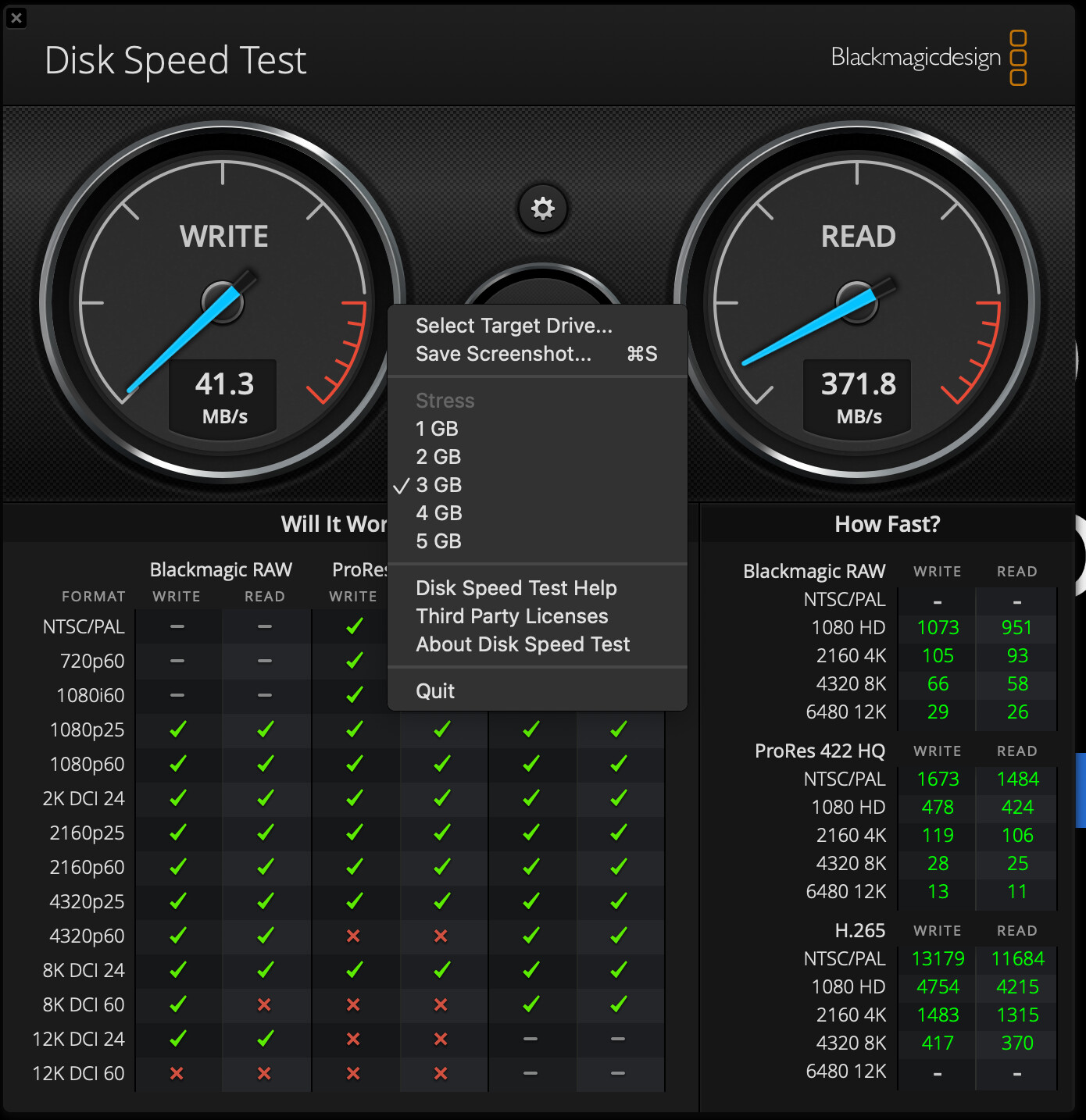The width and height of the screenshot is (1086, 1120).
Task: Click the 371.8 MB/s read speed readout
Action: click(858, 397)
